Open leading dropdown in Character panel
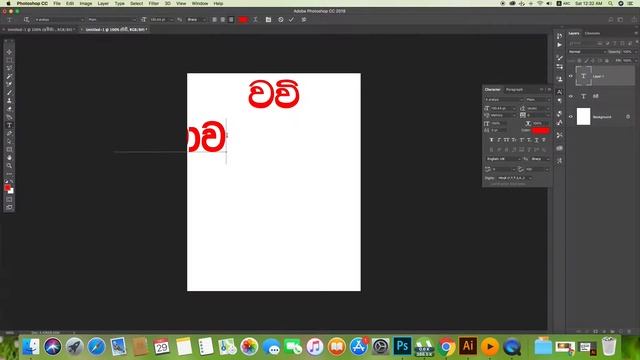Viewport: 640px width, 360px height. click(537, 108)
